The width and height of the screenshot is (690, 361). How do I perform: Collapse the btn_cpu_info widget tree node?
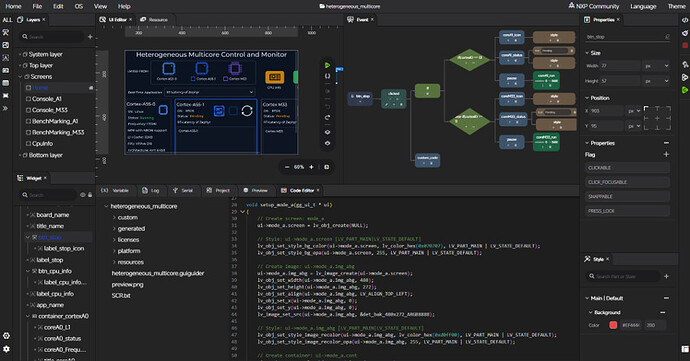coord(28,271)
